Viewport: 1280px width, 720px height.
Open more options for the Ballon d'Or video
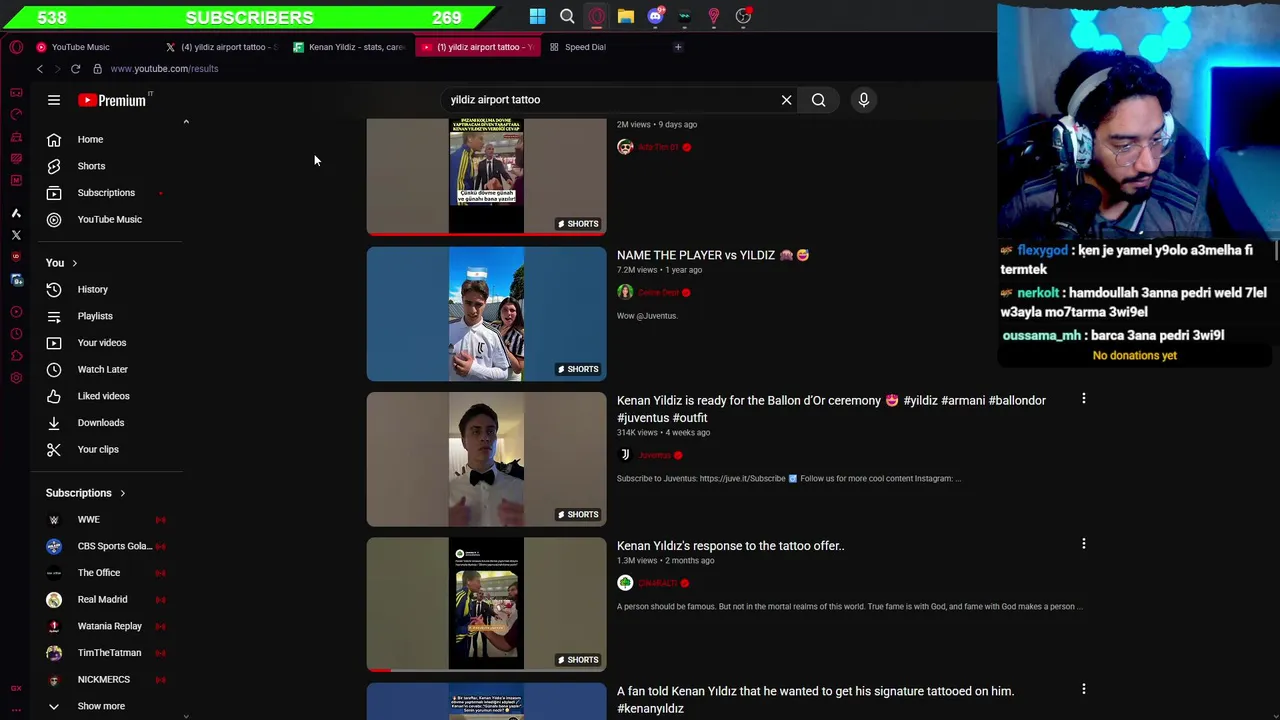(x=1083, y=399)
